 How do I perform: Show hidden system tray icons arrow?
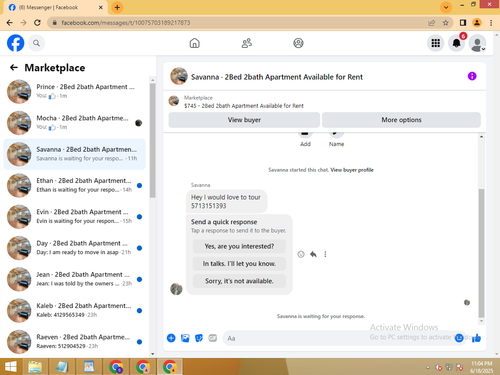coord(428,368)
